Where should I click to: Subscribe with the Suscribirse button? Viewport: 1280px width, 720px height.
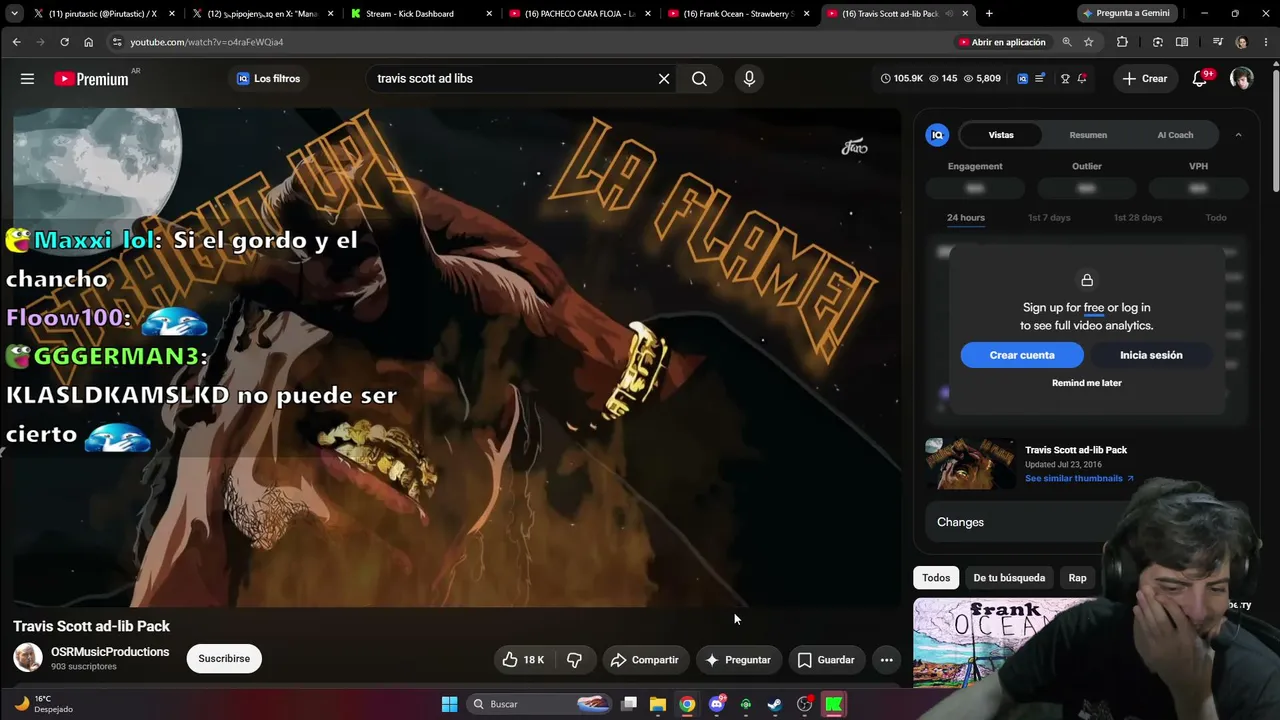[x=224, y=659]
